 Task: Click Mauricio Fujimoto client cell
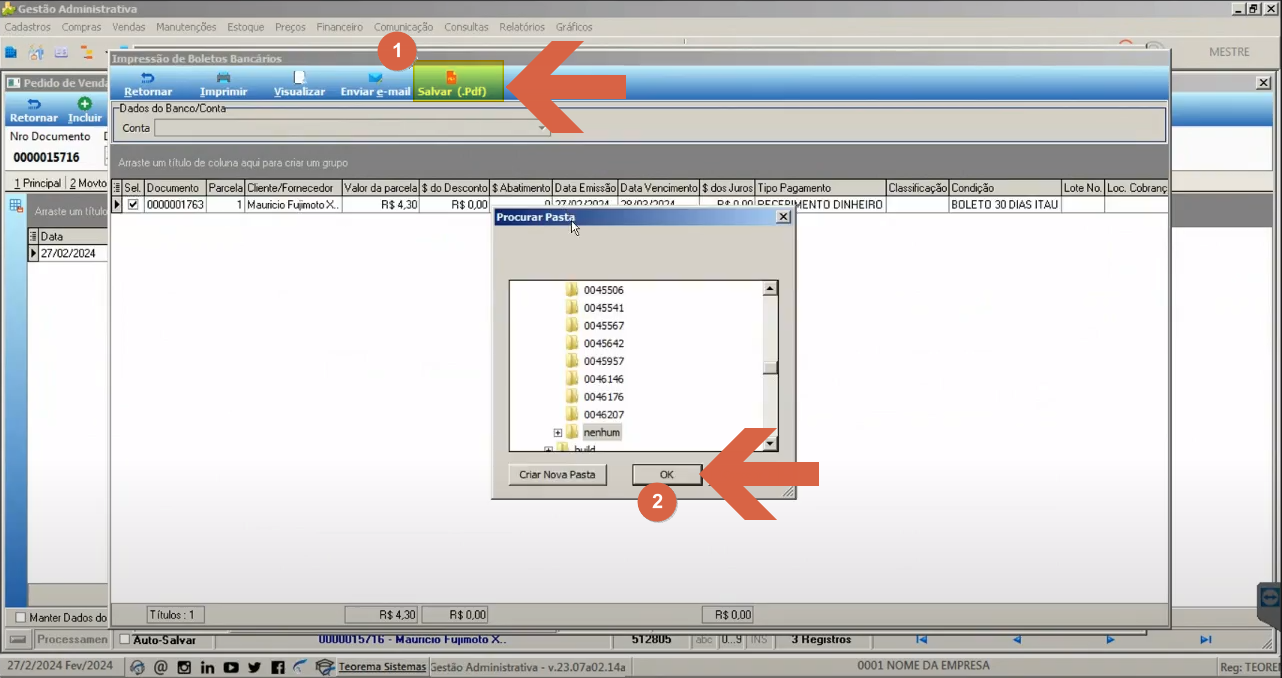(292, 205)
